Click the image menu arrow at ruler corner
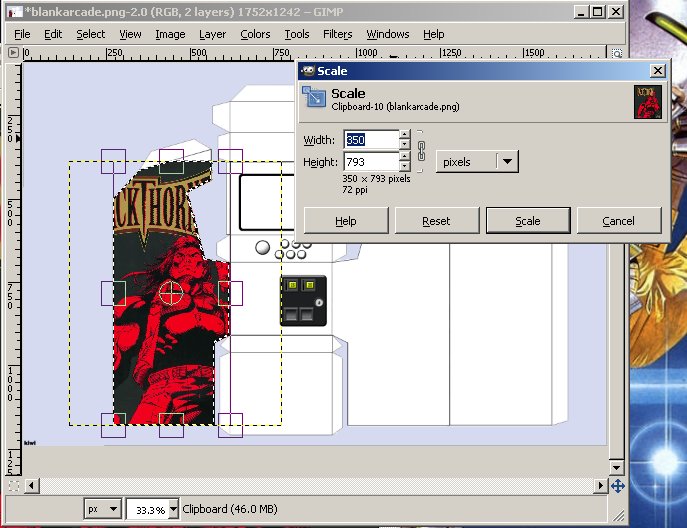 [13, 53]
